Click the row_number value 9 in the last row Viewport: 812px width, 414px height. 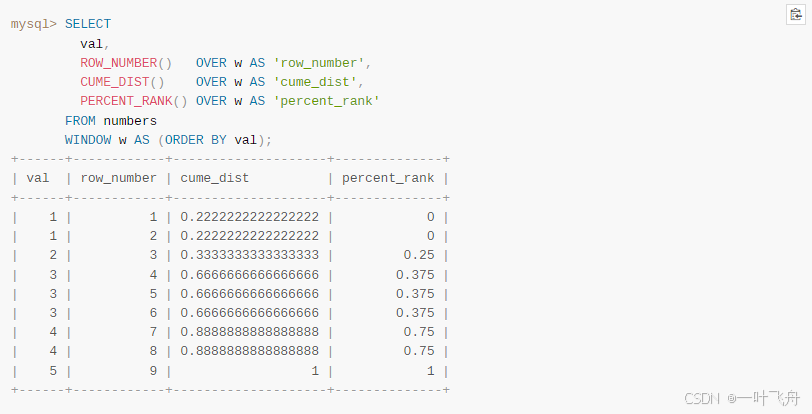153,371
